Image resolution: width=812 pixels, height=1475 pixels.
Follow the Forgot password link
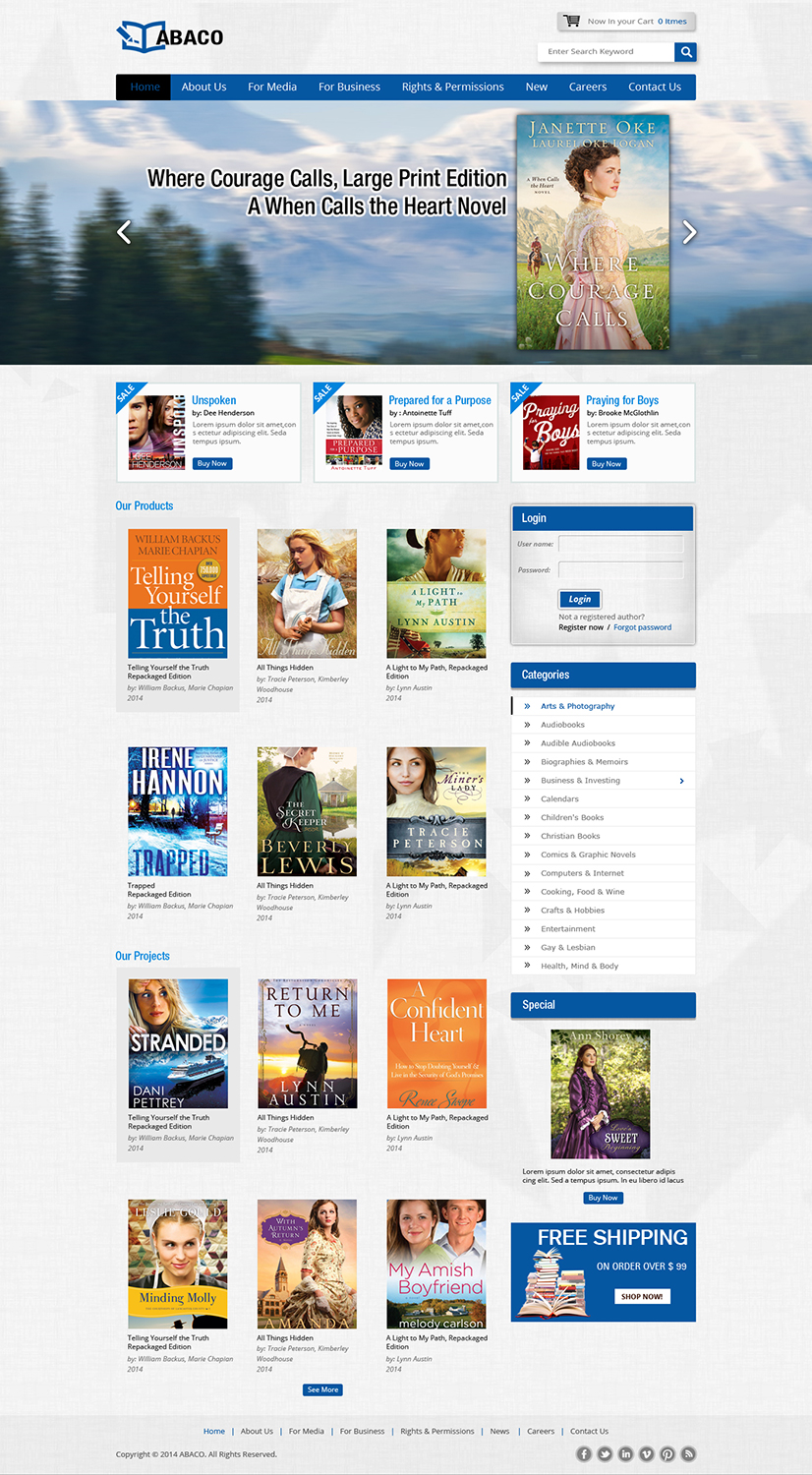[642, 626]
